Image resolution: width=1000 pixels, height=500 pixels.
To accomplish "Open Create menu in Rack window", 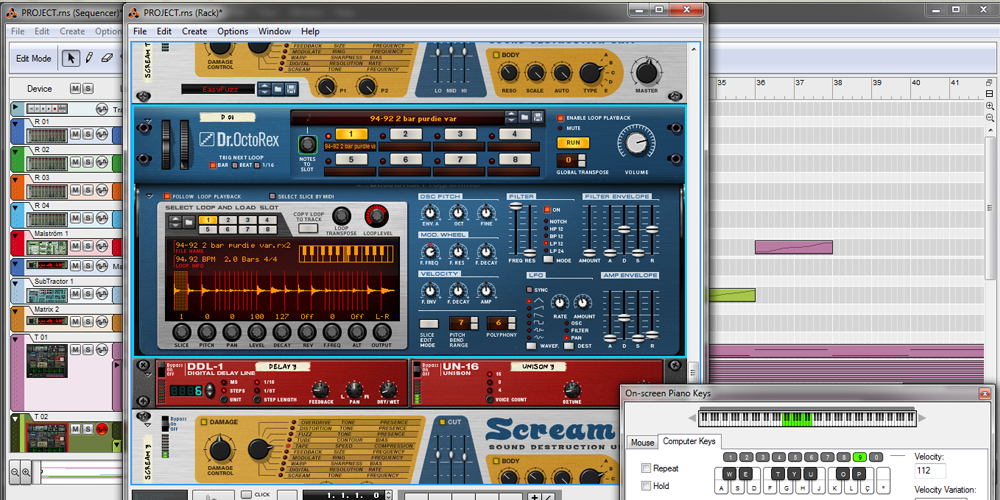I will pyautogui.click(x=195, y=31).
